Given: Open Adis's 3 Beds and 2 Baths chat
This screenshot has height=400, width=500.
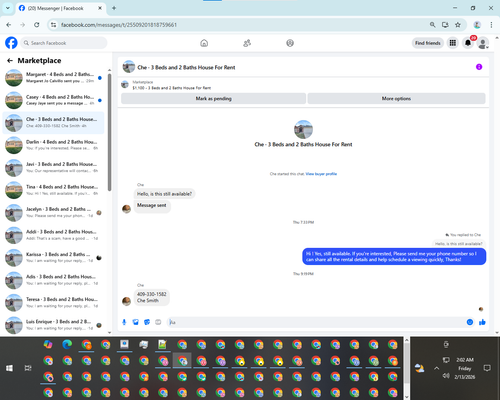Looking at the screenshot, I should [53, 280].
